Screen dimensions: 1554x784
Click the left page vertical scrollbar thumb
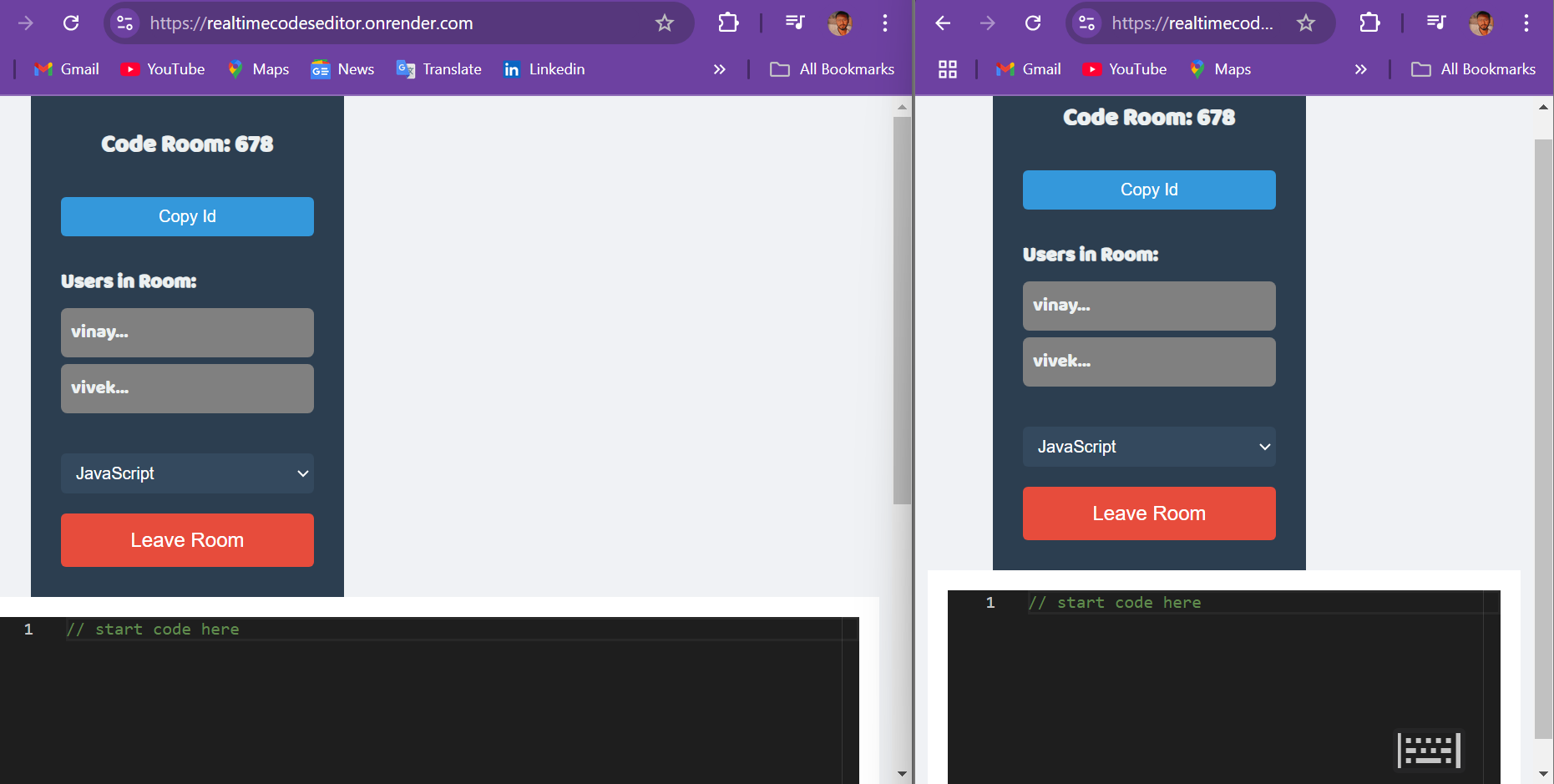pyautogui.click(x=902, y=311)
